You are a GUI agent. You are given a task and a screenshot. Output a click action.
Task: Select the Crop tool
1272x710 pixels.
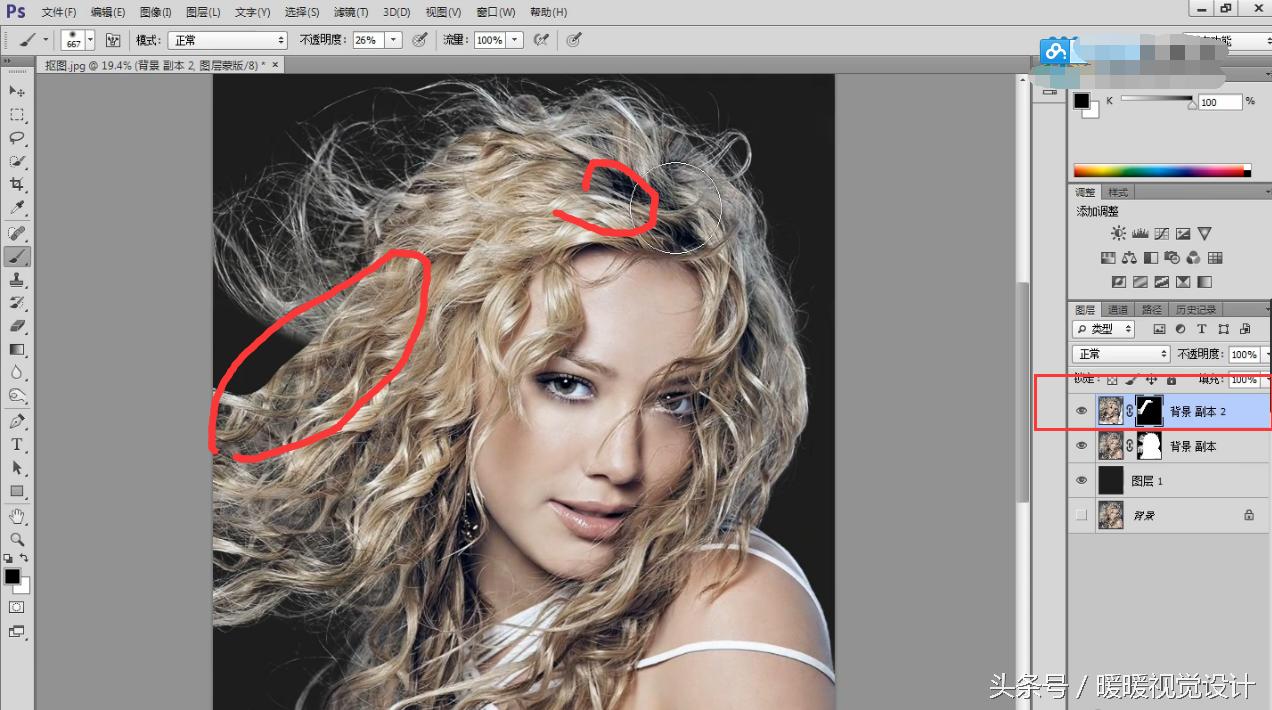(x=17, y=184)
